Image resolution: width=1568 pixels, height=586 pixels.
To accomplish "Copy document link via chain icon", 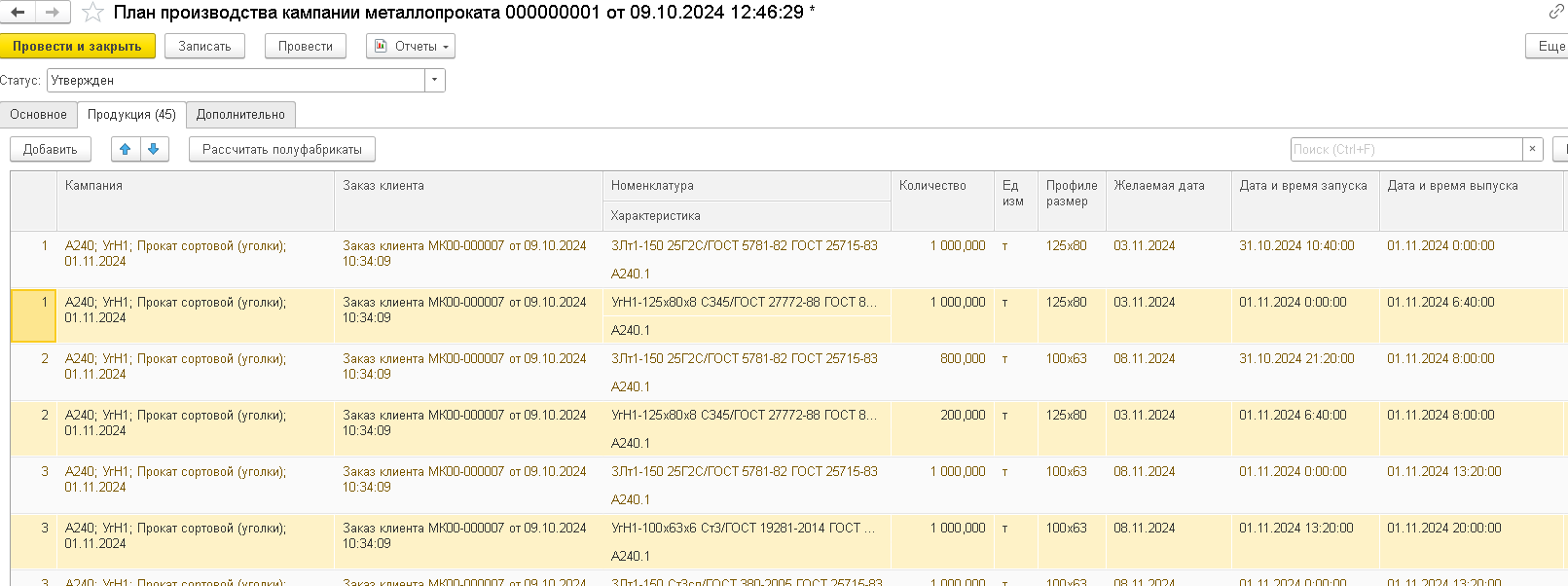I will 1556,12.
